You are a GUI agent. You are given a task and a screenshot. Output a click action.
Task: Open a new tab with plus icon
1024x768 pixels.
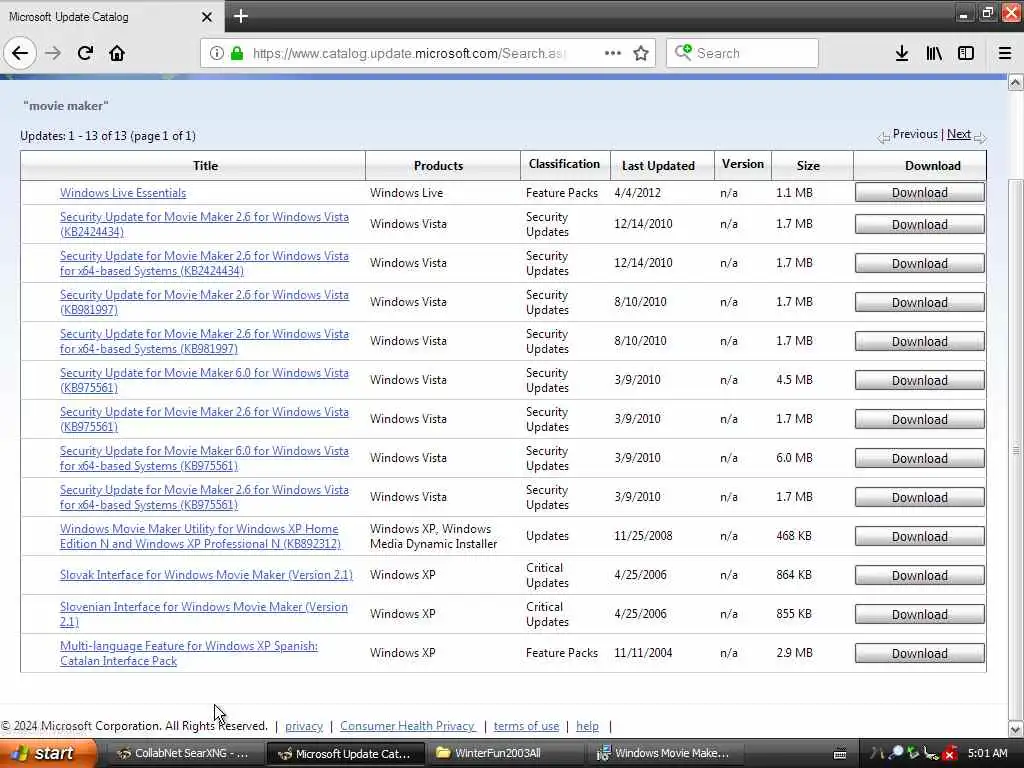pos(241,16)
